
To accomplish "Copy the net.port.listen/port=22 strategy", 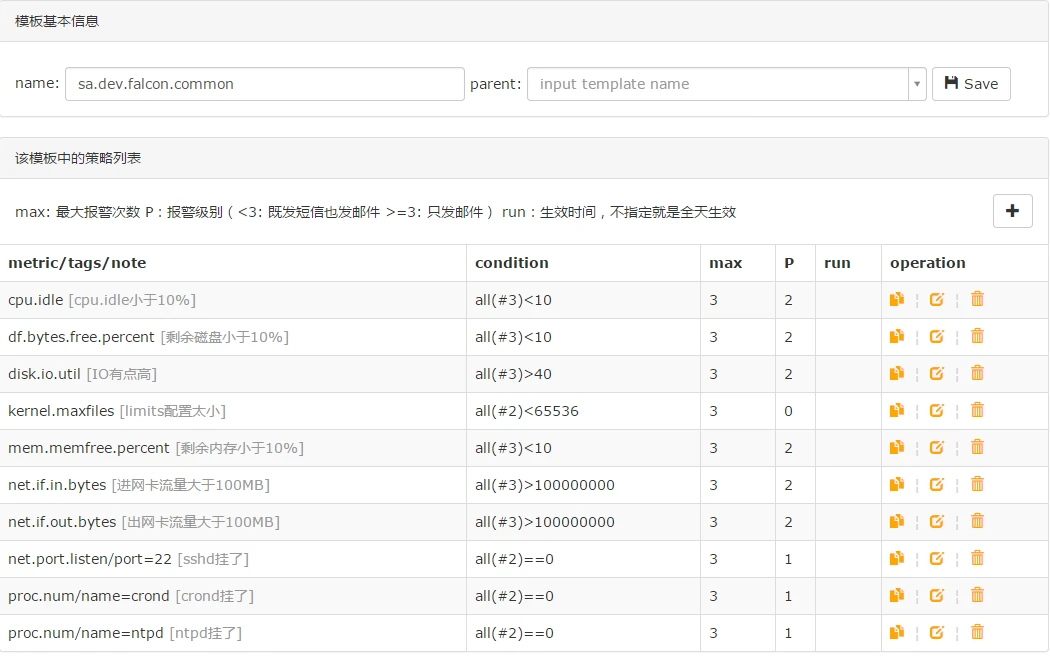I will 897,558.
